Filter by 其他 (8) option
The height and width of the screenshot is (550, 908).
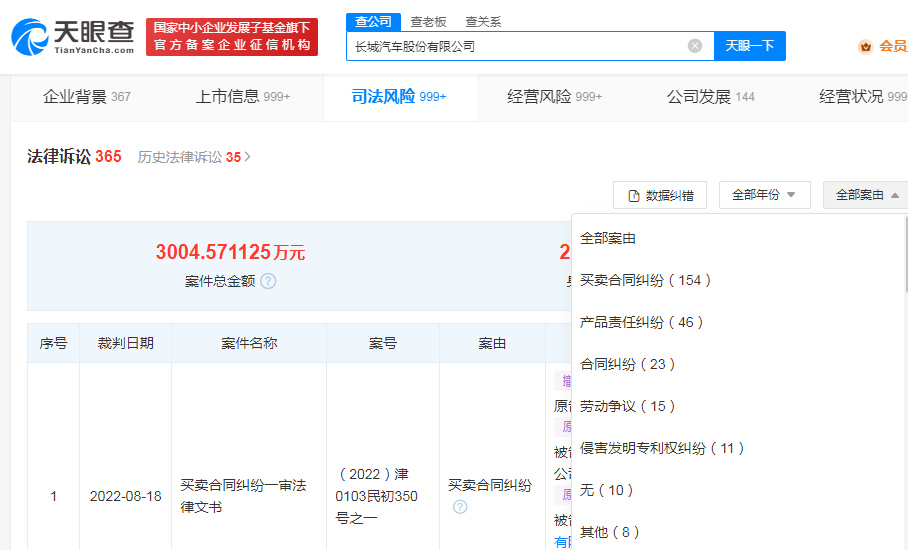(609, 532)
